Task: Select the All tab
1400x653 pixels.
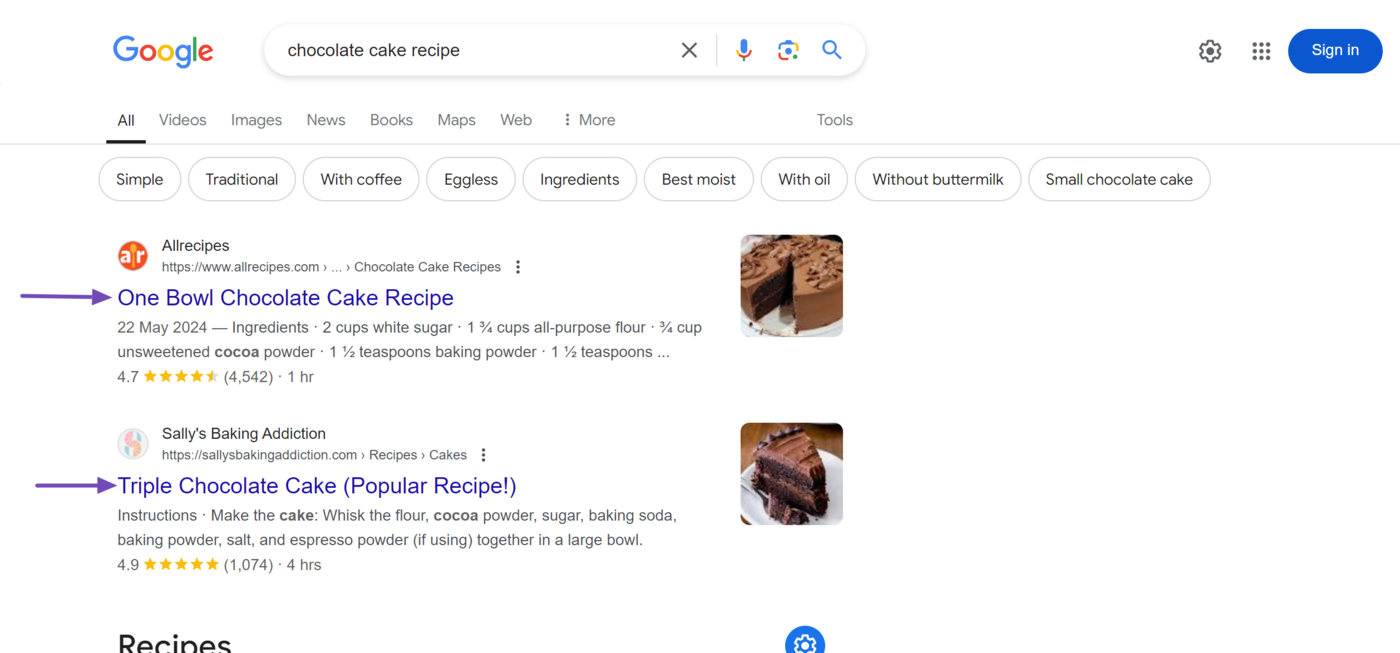Action: point(126,120)
